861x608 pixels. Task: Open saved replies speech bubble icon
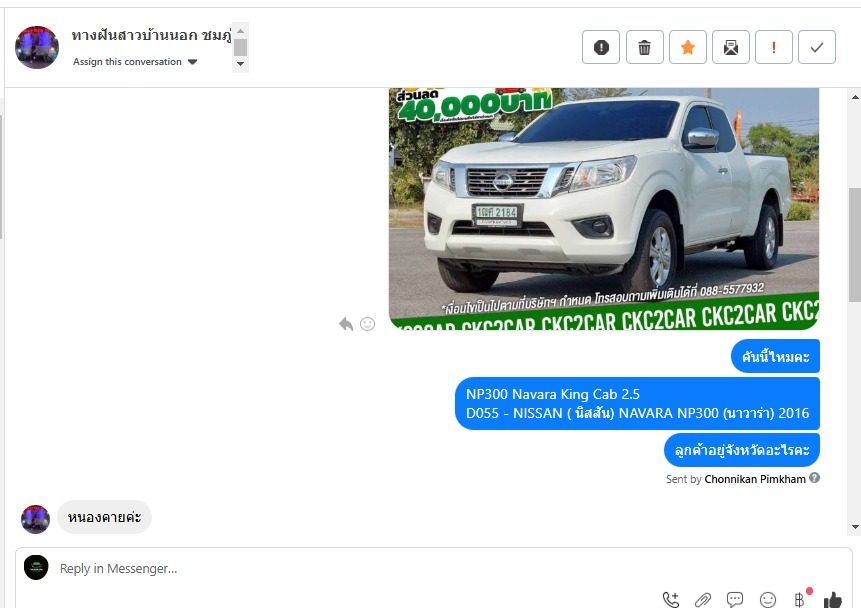coord(735,599)
